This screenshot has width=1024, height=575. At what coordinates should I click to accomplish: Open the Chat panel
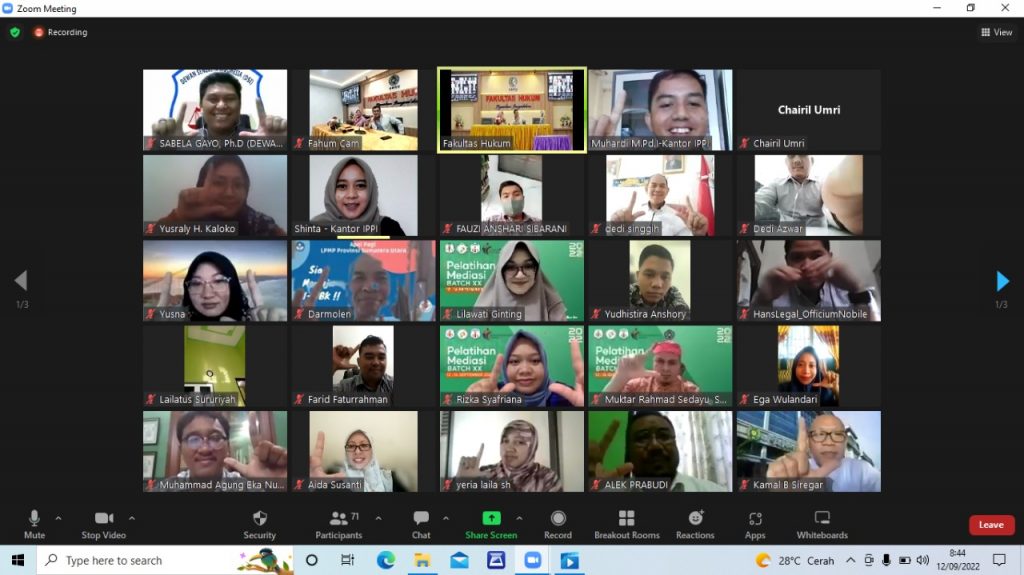421,518
